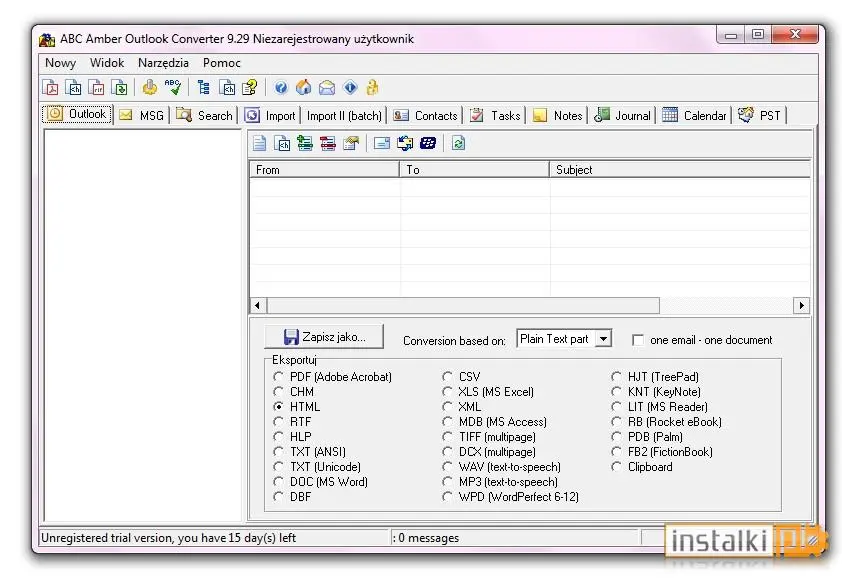Click the dark blue BlackBerry icon
This screenshot has width=842, height=578.
click(428, 143)
